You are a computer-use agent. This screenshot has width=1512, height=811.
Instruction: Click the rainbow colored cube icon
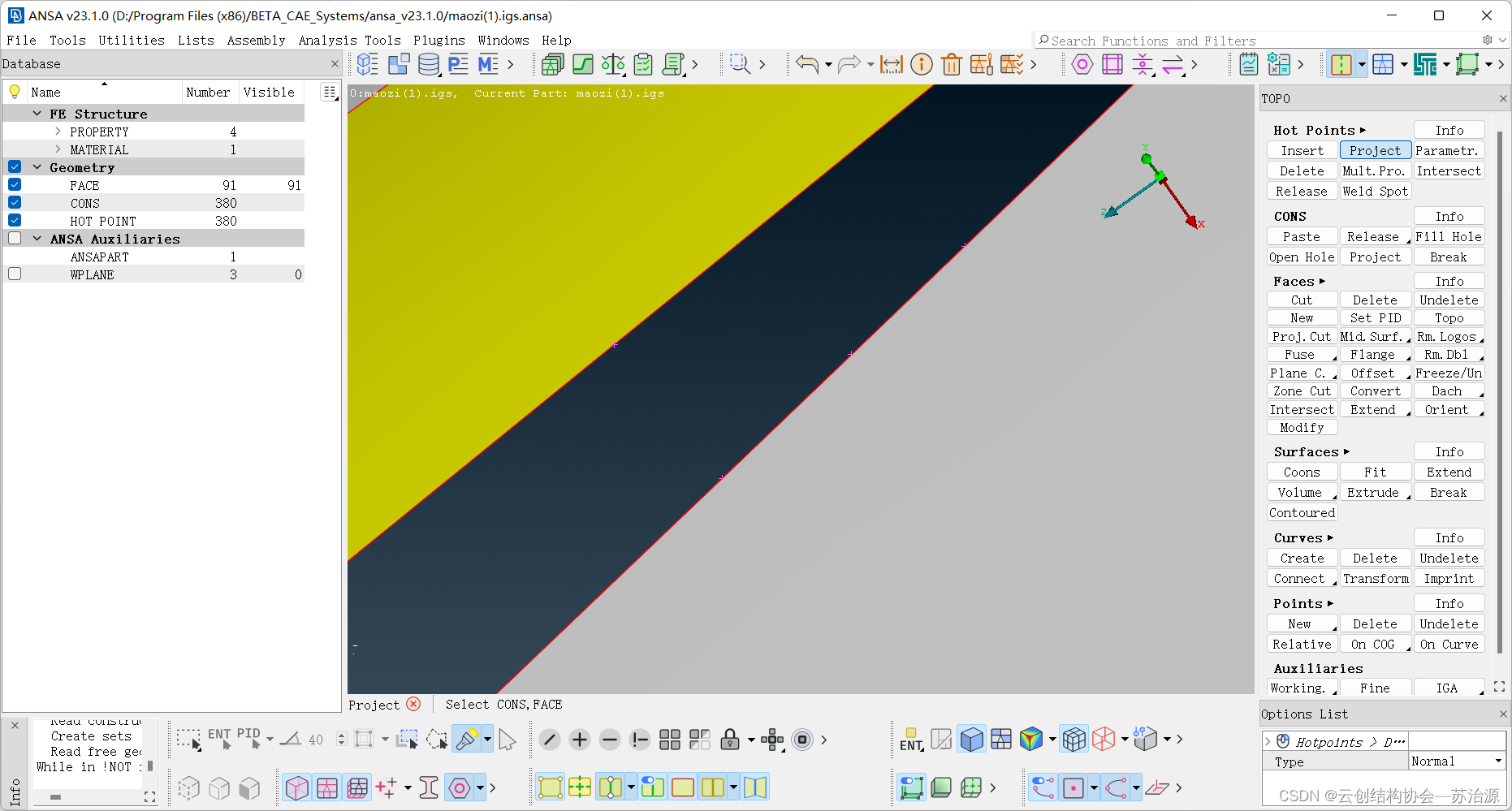(1031, 740)
